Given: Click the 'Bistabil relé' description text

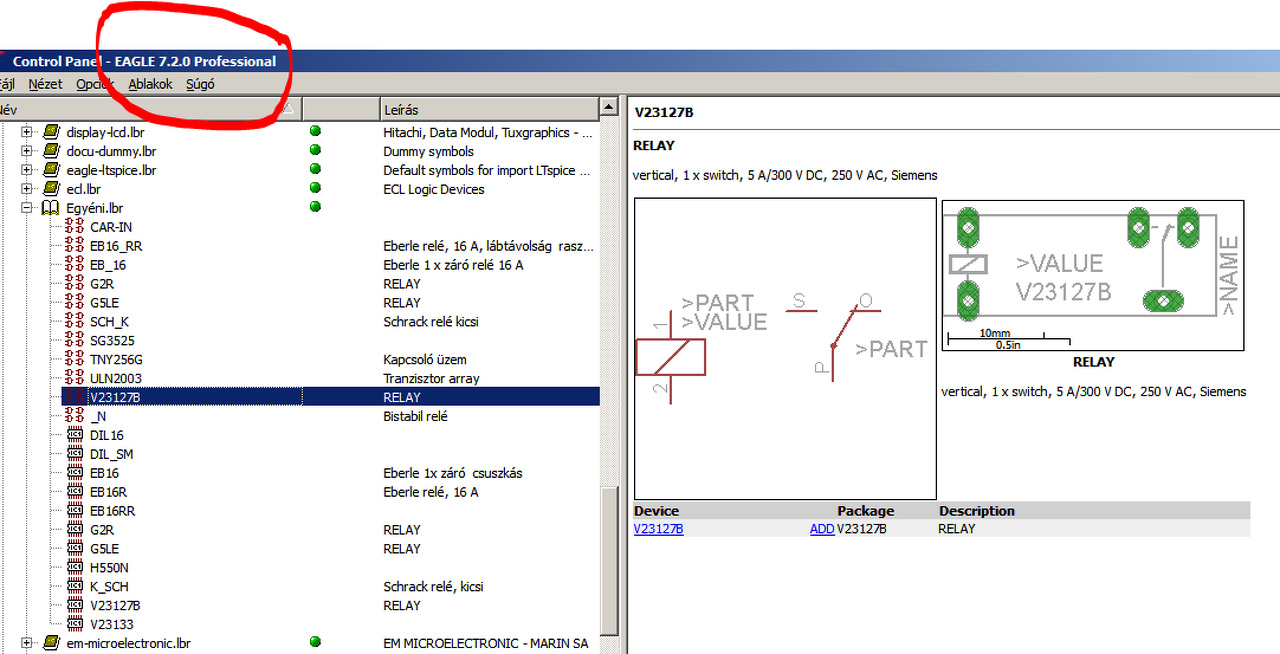Looking at the screenshot, I should (415, 416).
